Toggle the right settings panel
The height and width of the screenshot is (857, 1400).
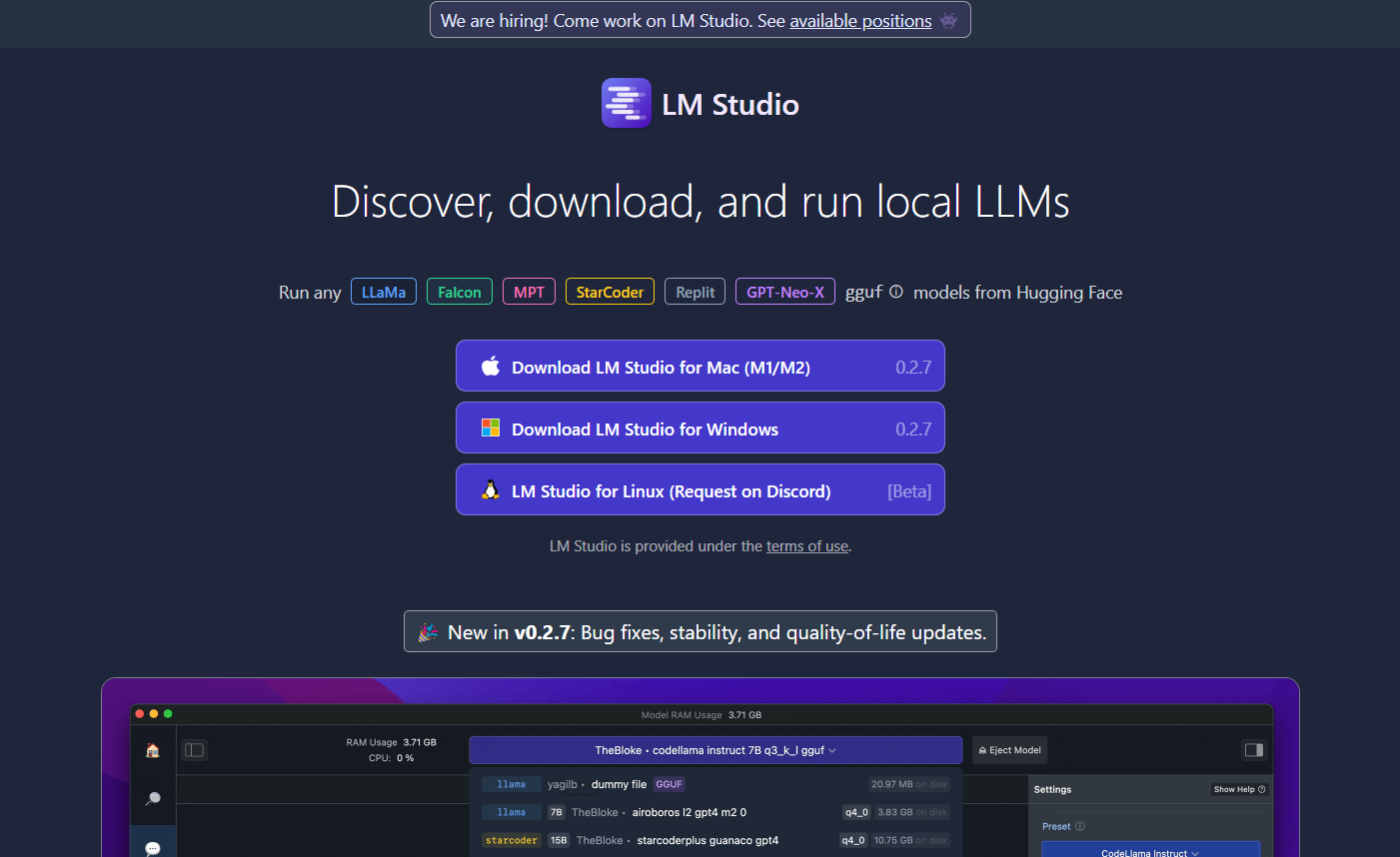[x=1253, y=749]
